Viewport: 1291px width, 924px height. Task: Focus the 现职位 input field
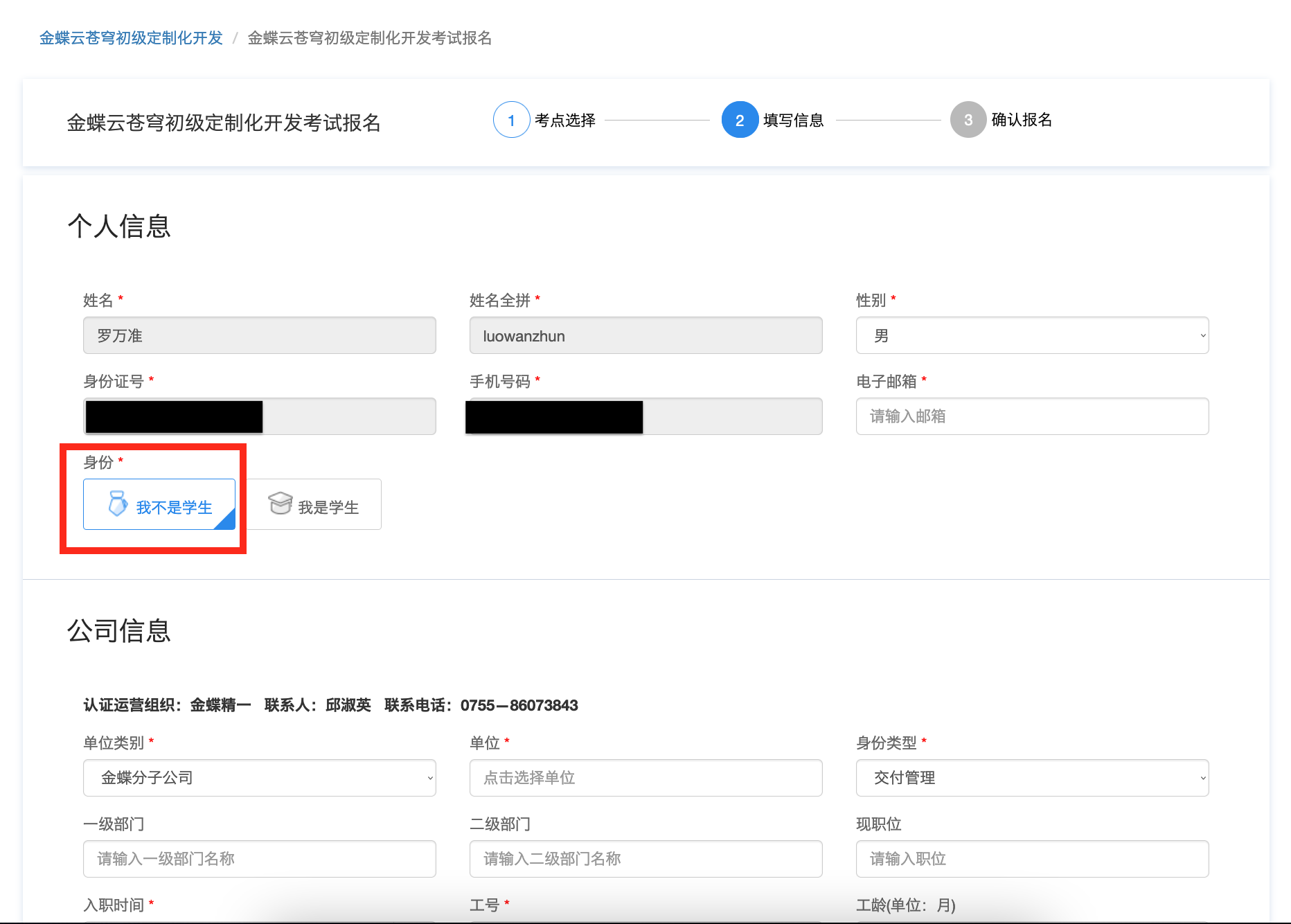(1032, 859)
